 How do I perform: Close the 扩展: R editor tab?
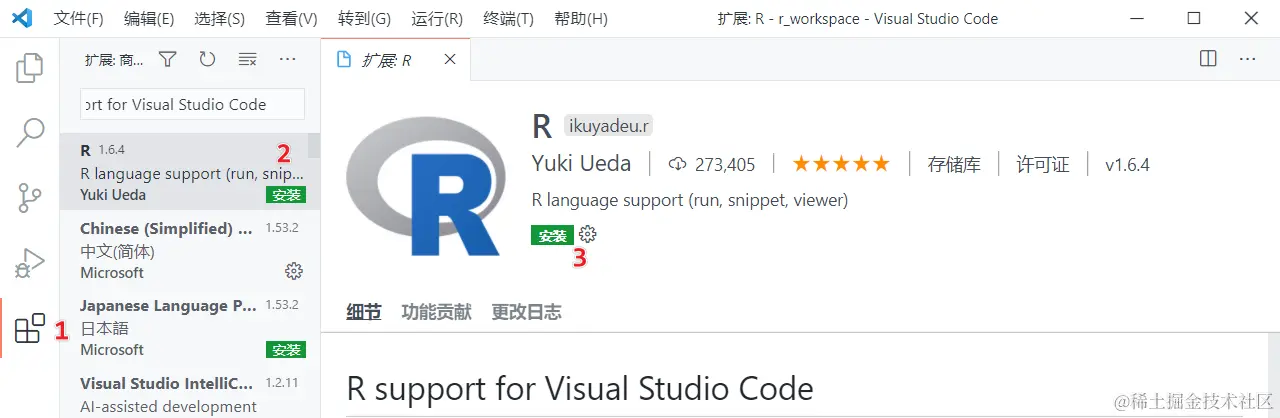click(450, 60)
